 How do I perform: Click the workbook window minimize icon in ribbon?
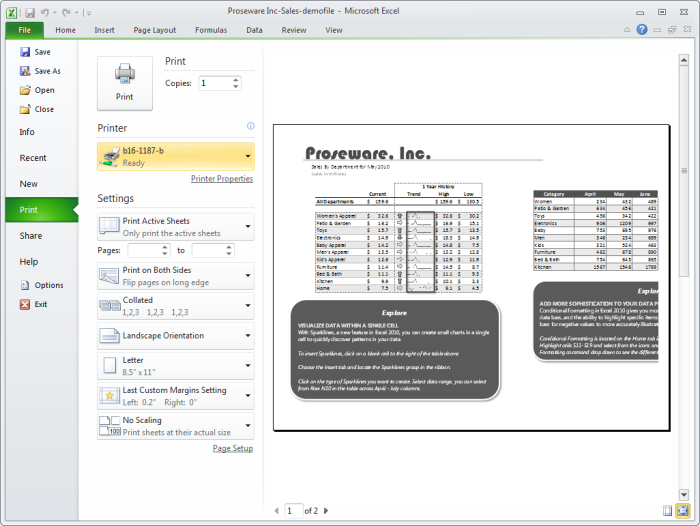pos(657,30)
